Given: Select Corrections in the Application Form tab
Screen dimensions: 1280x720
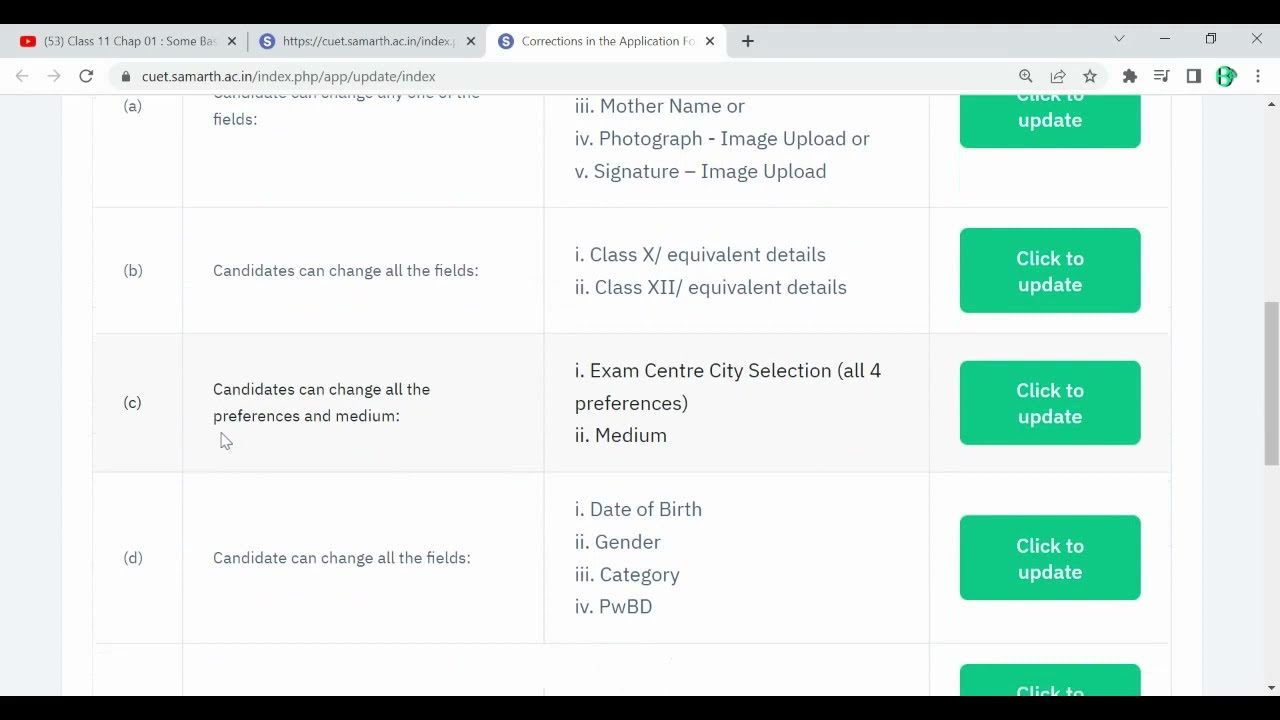Looking at the screenshot, I should (x=606, y=41).
